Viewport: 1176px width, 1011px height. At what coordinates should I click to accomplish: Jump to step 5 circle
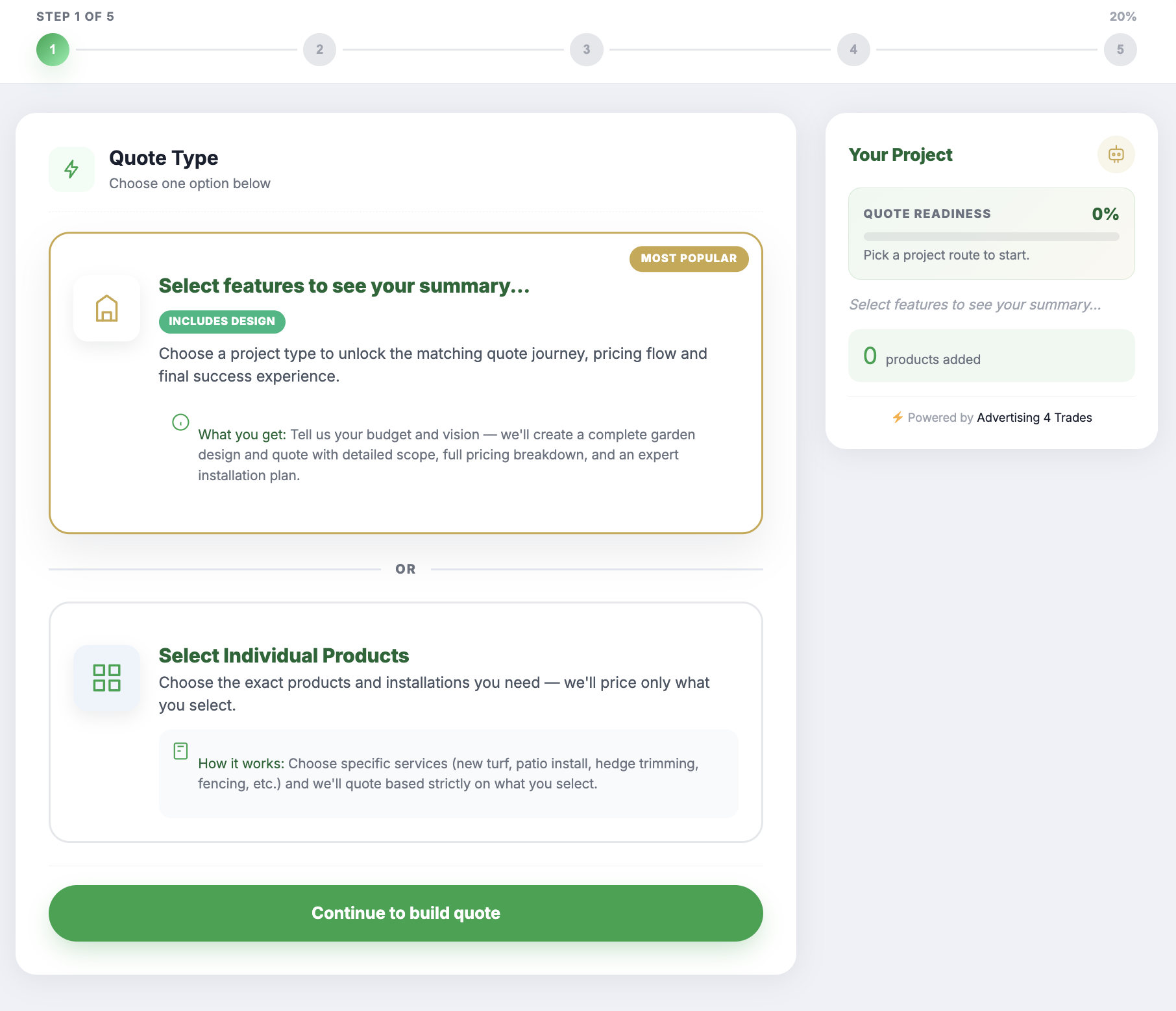pos(1120,49)
